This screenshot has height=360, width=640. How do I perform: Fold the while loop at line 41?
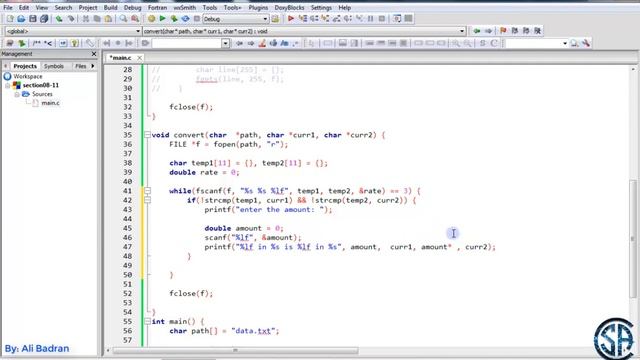pyautogui.click(x=147, y=191)
